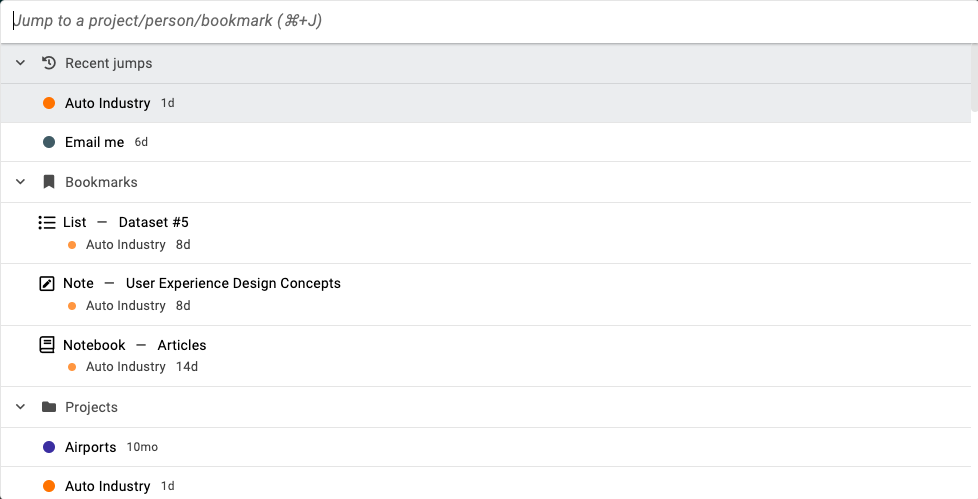The height and width of the screenshot is (499, 978).
Task: Click the gray-blue dot beside Email me
Action: coord(49,142)
